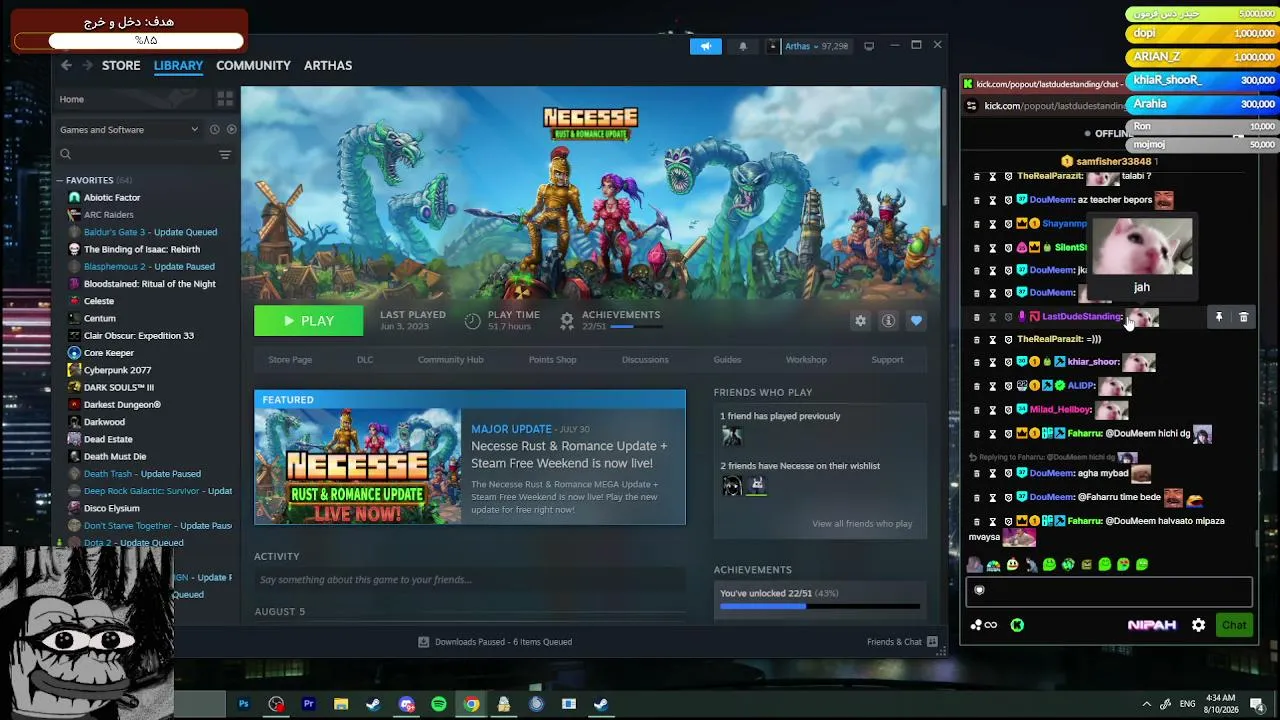1280x720 pixels.
Task: Open the Points Shop link
Action: [552, 360]
